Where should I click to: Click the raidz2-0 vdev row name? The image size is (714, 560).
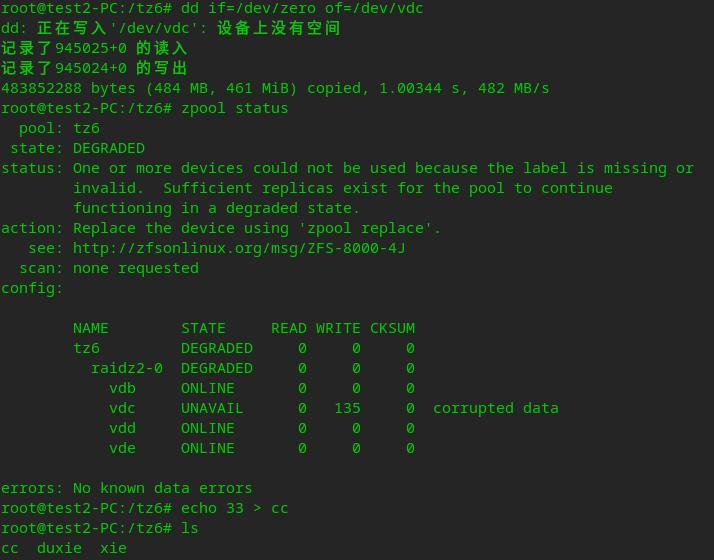[127, 368]
